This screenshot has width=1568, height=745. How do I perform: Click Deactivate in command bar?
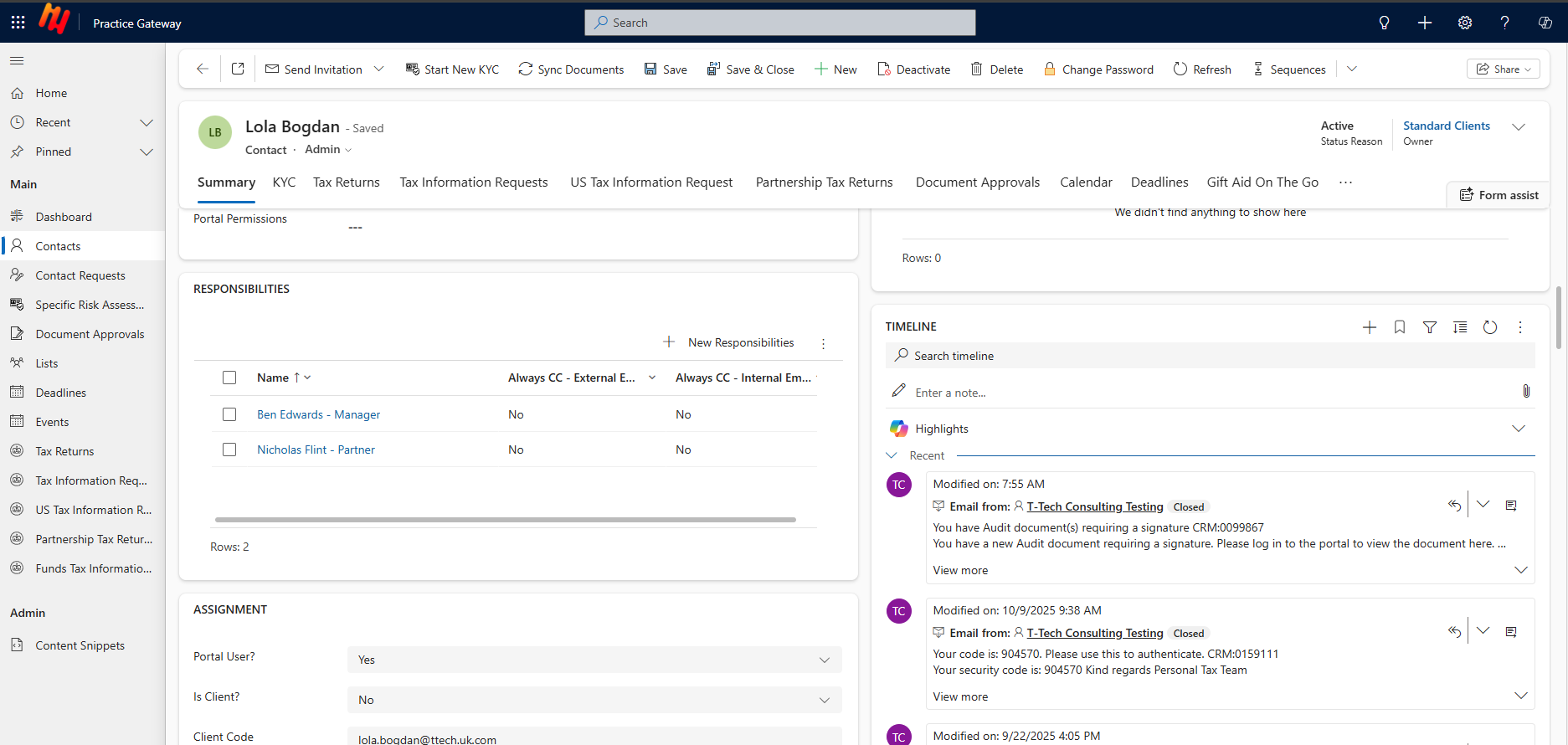pyautogui.click(x=913, y=69)
